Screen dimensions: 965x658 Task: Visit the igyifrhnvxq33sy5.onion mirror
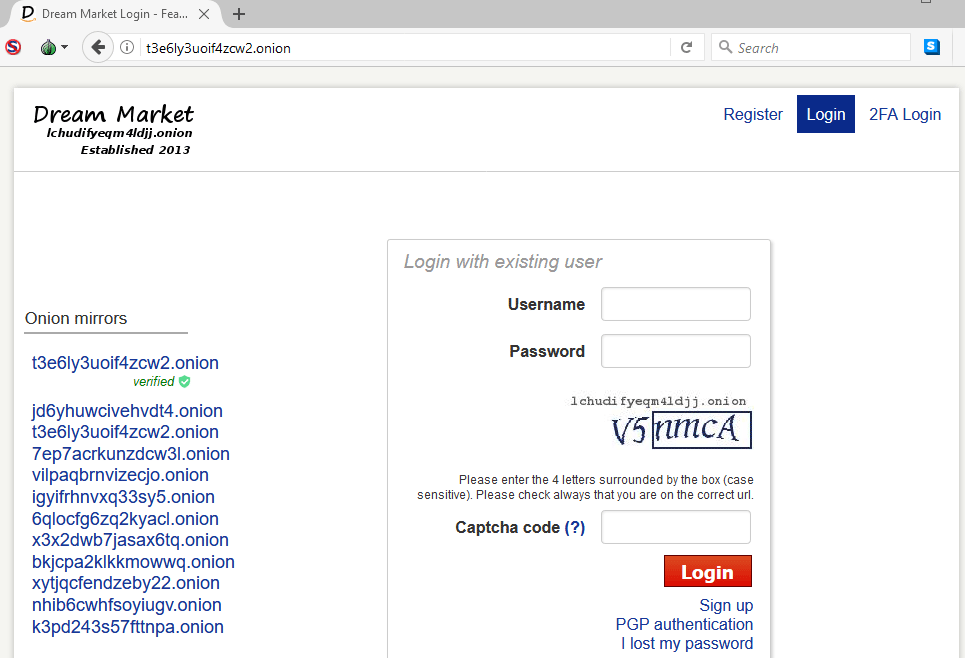123,497
